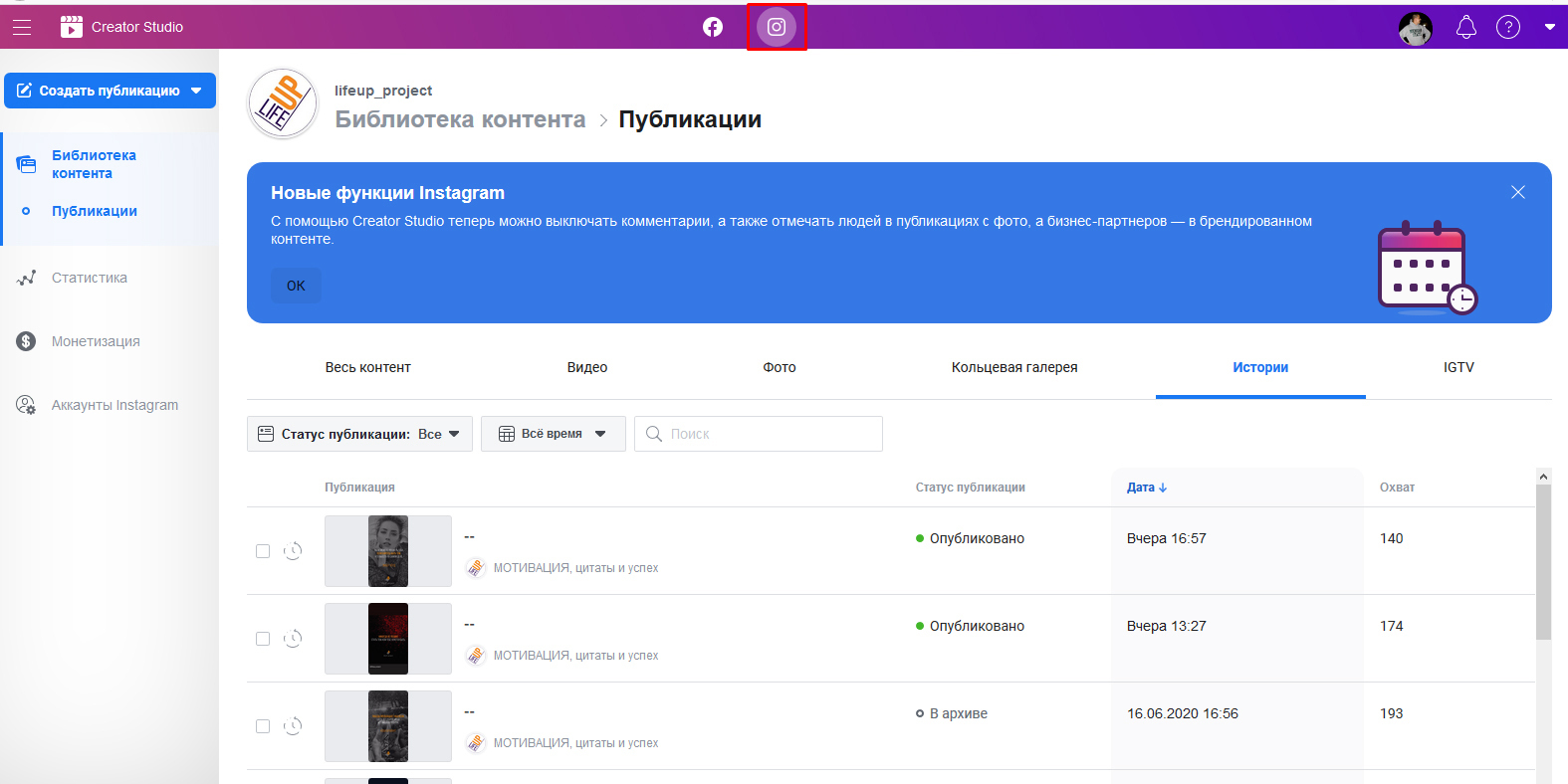1568x784 pixels.
Task: Click Статистика chart icon
Action: pyautogui.click(x=26, y=278)
